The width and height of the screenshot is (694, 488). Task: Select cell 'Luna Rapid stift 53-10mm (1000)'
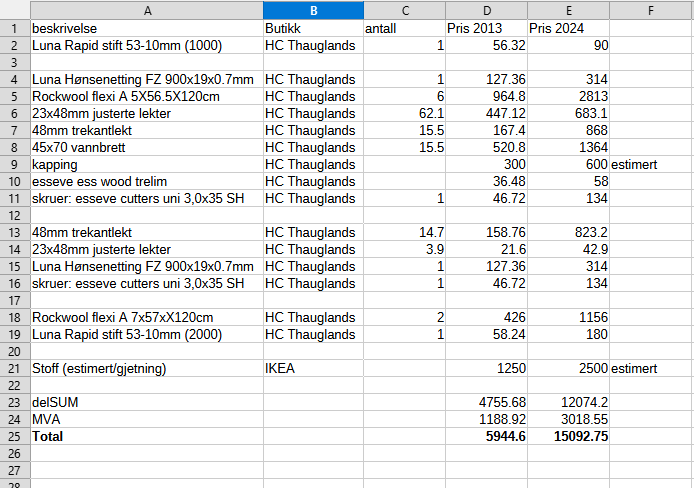147,45
